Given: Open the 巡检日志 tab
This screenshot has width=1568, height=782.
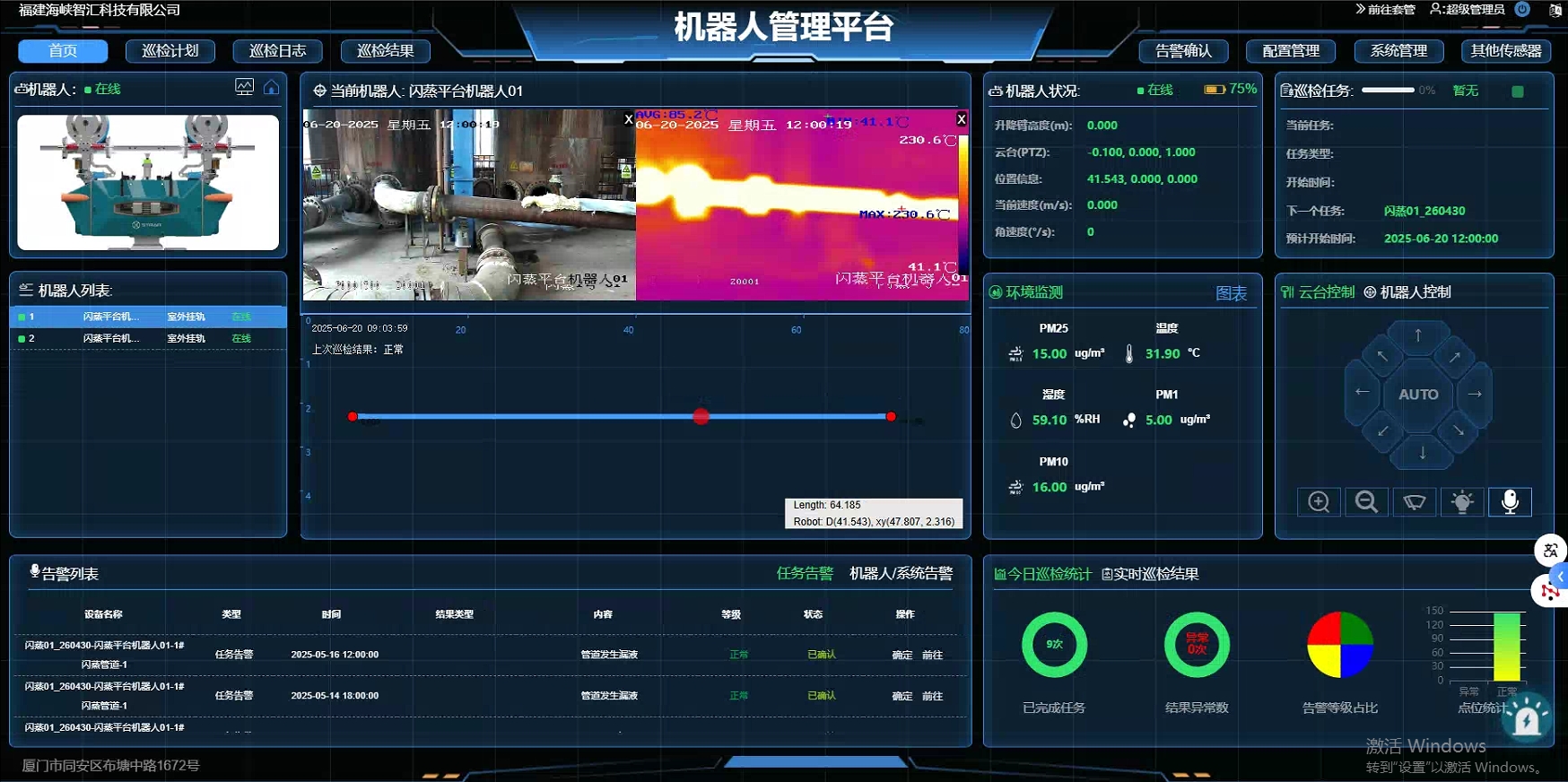Looking at the screenshot, I should coord(277,51).
